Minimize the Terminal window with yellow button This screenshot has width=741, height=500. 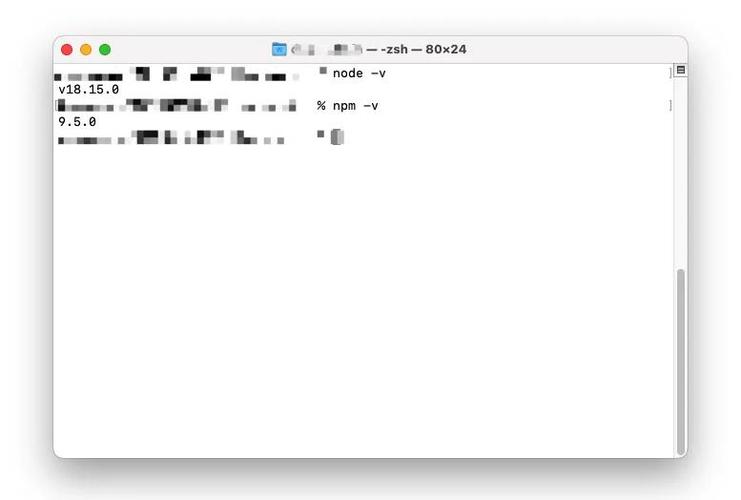[86, 49]
